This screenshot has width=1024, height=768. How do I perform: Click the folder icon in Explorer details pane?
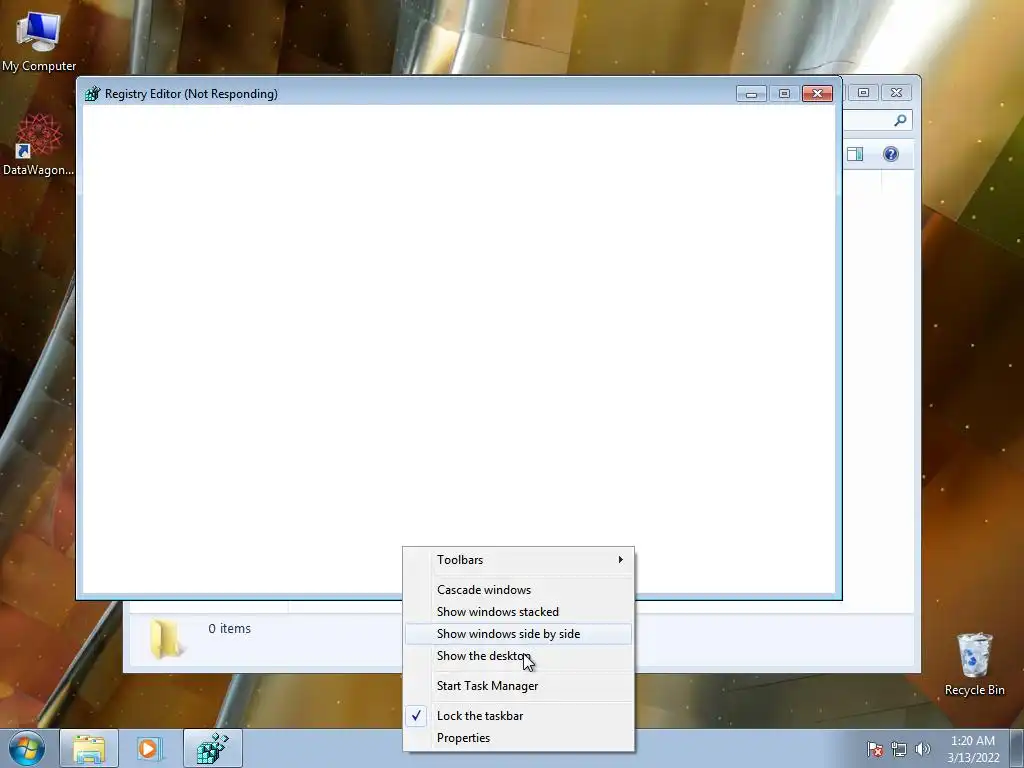point(167,639)
